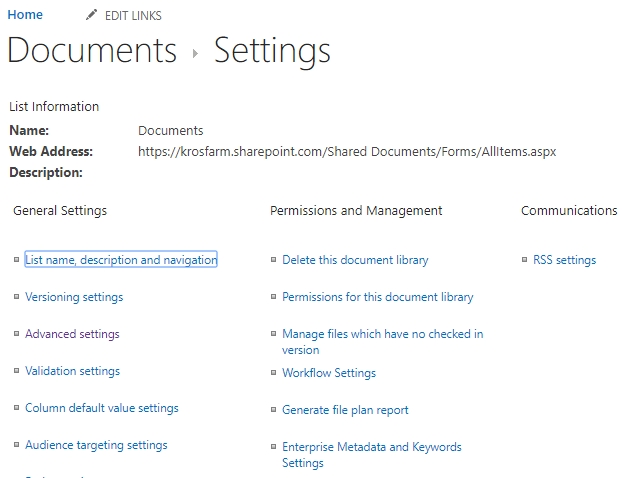636x478 pixels.
Task: Click the Documents breadcrumb title
Action: [x=92, y=50]
